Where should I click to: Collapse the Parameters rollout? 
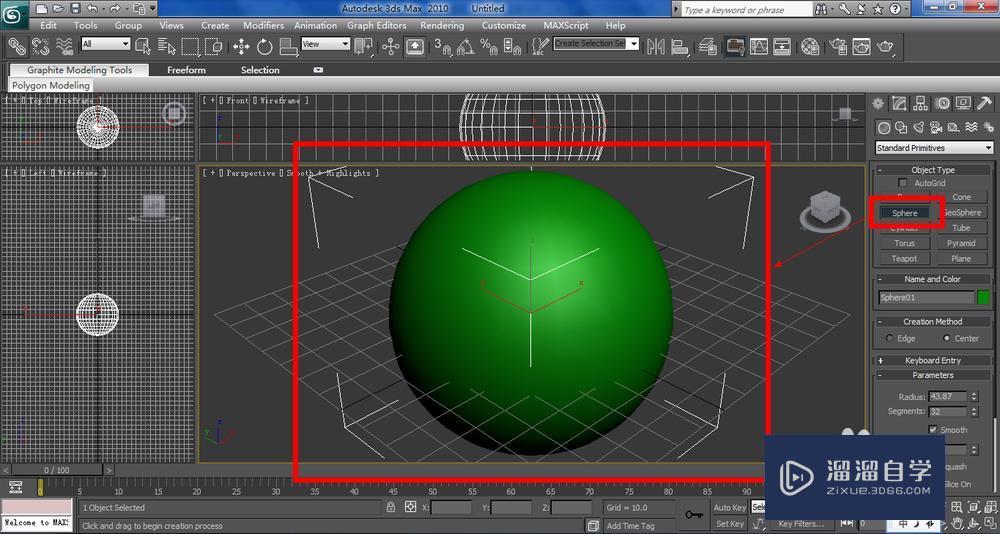click(x=933, y=375)
